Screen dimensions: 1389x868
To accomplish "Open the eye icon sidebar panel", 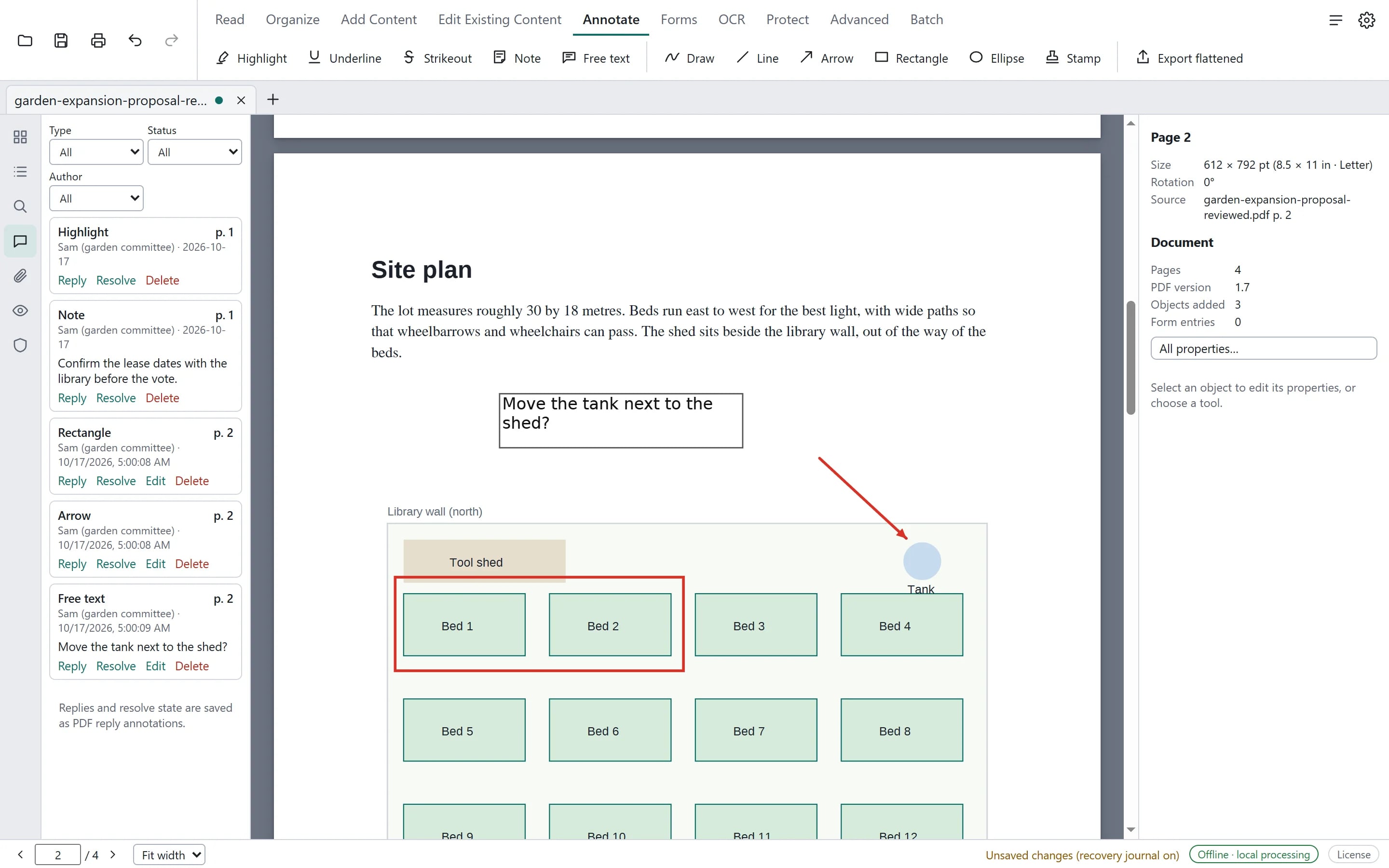I will 20,311.
